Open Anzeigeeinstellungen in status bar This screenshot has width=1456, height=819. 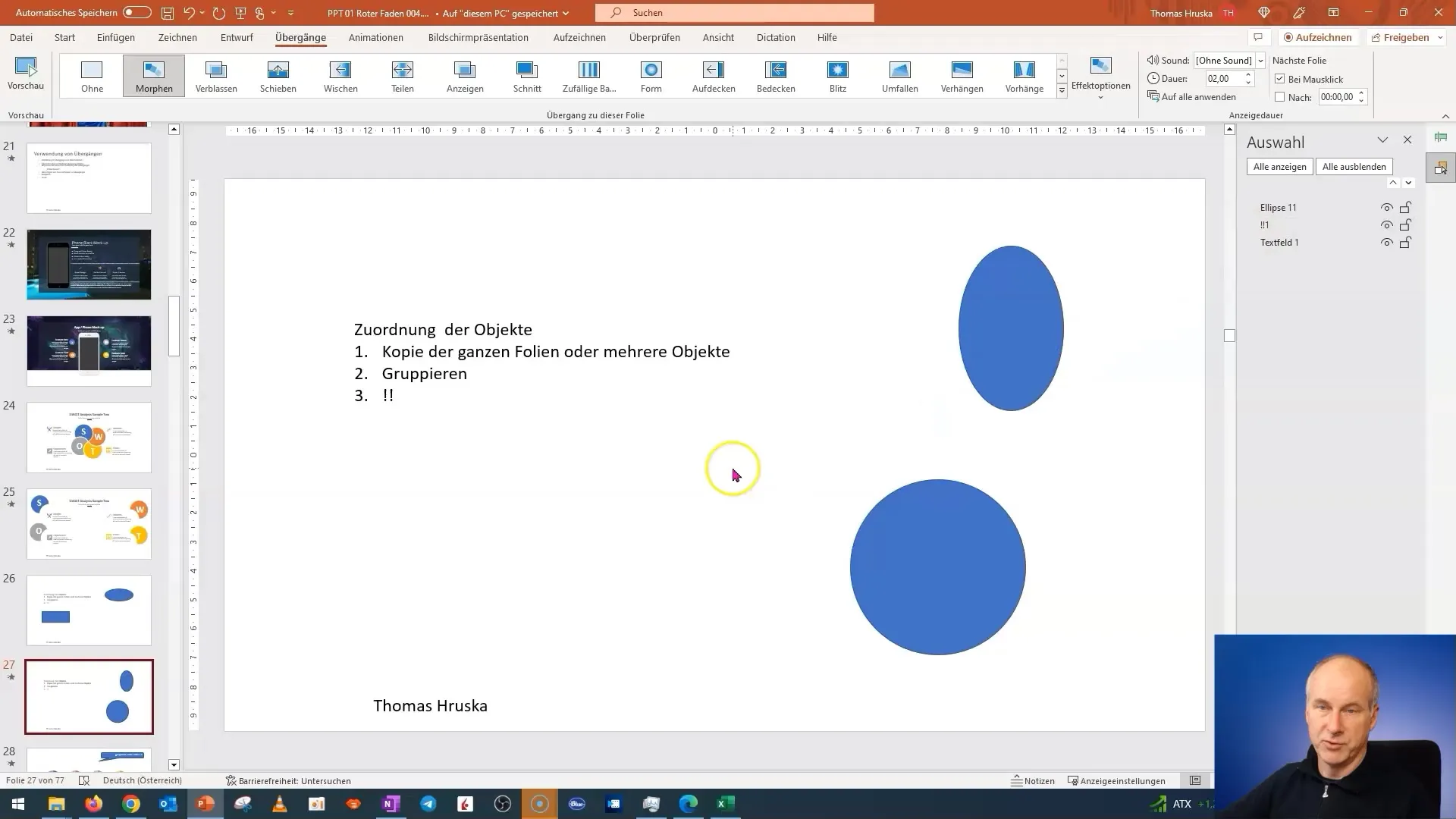(1117, 781)
